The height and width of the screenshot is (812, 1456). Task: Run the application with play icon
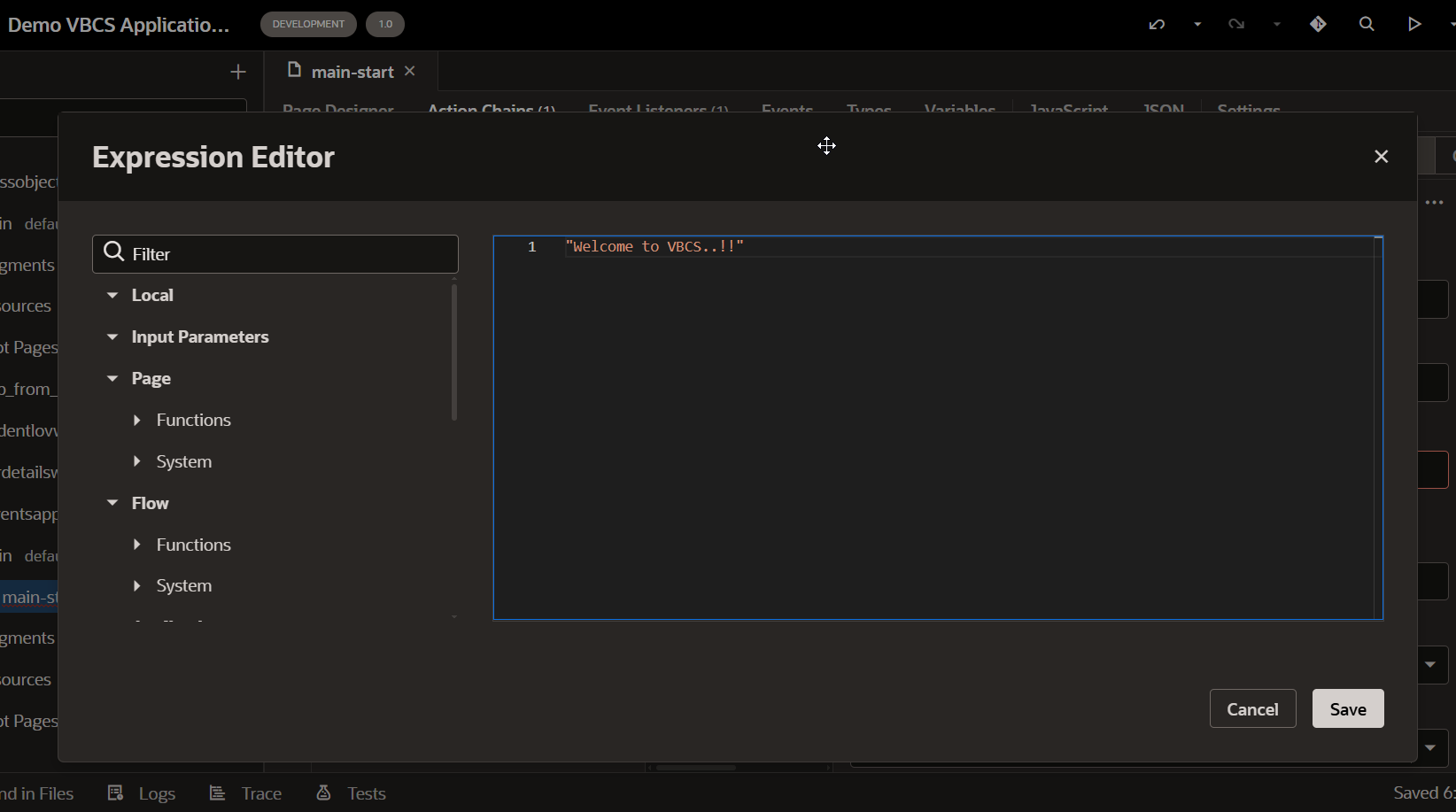[1414, 25]
